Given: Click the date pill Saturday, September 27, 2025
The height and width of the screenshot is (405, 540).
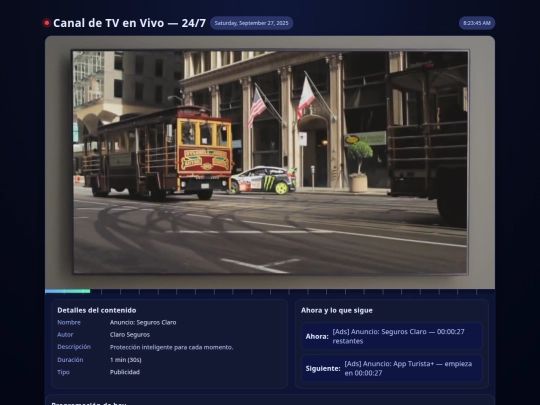Looking at the screenshot, I should 251,23.
